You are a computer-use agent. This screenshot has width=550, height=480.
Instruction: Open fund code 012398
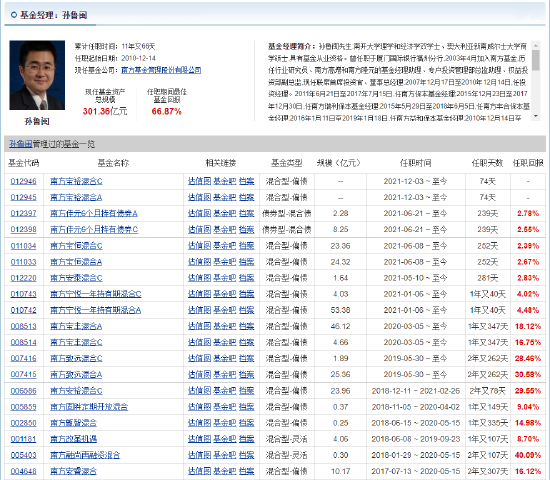[x=24, y=229]
